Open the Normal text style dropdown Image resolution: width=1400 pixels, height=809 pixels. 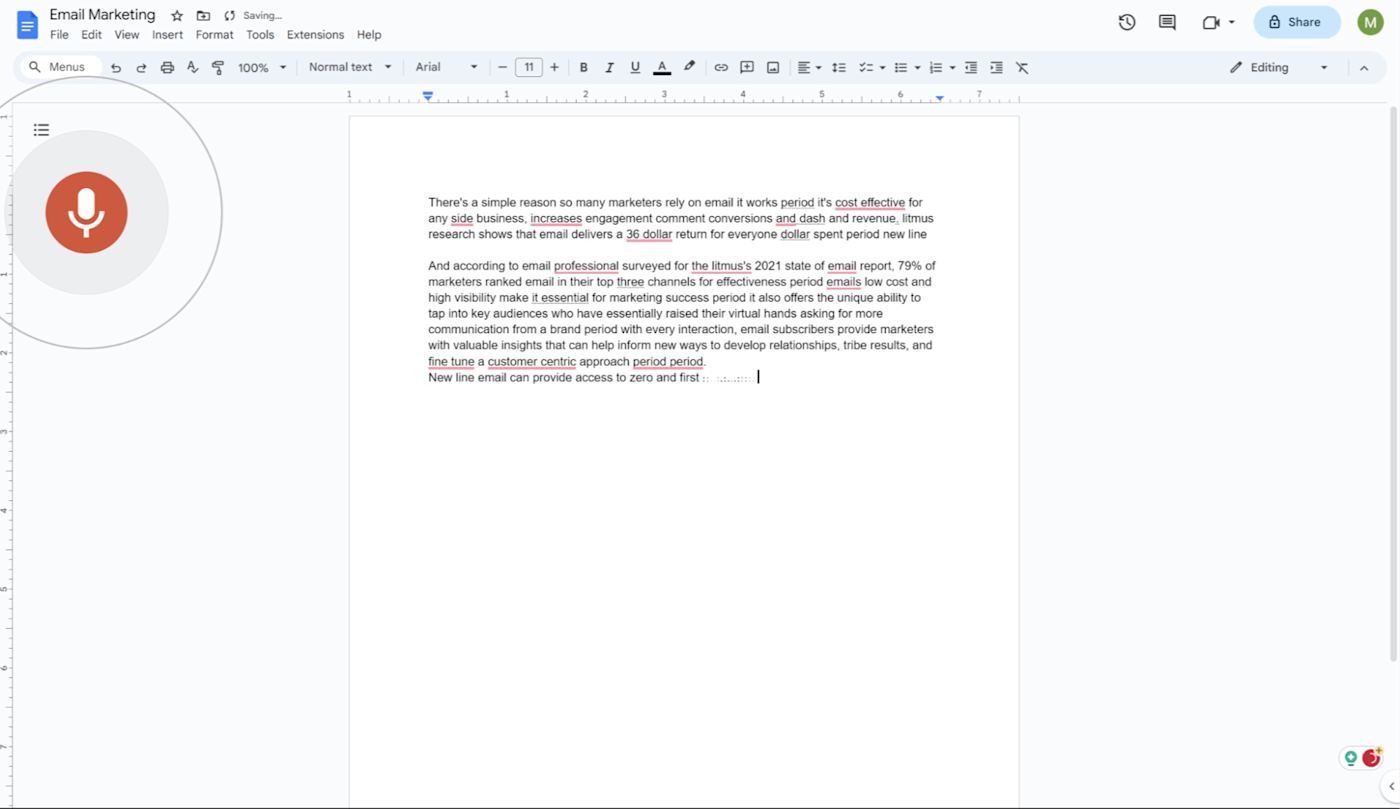[350, 68]
